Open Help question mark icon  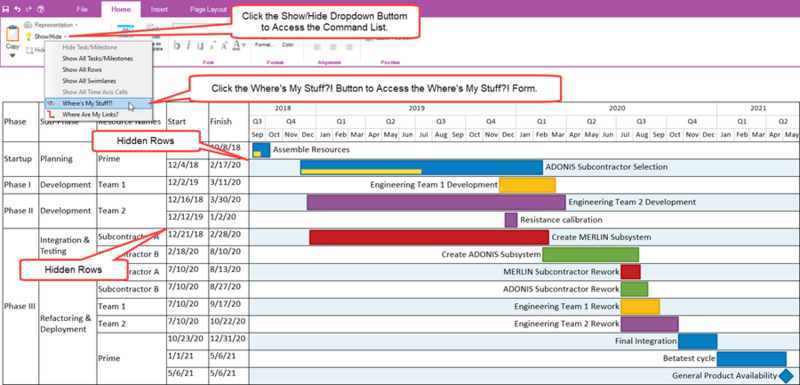click(40, 9)
